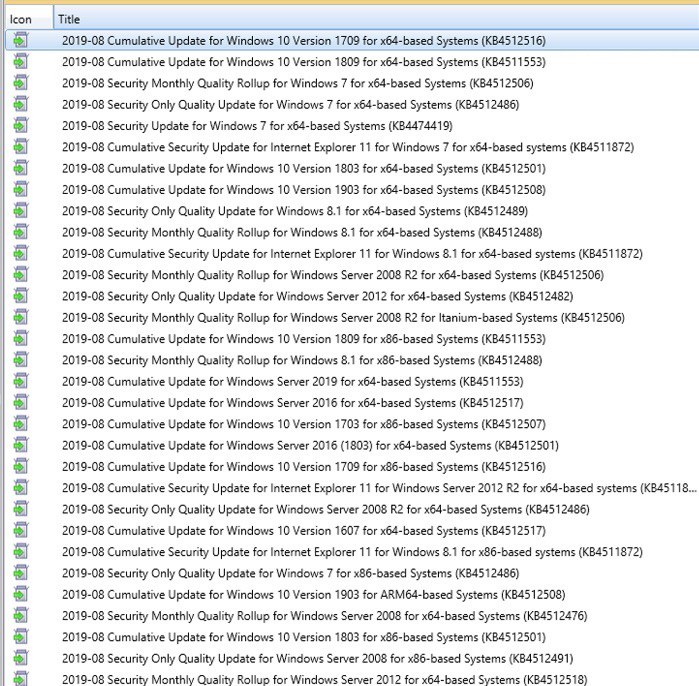Screen dimensions: 699x686
Task: Click icon beside KB4512491 Server 2008 x86 row
Action: 21,658
